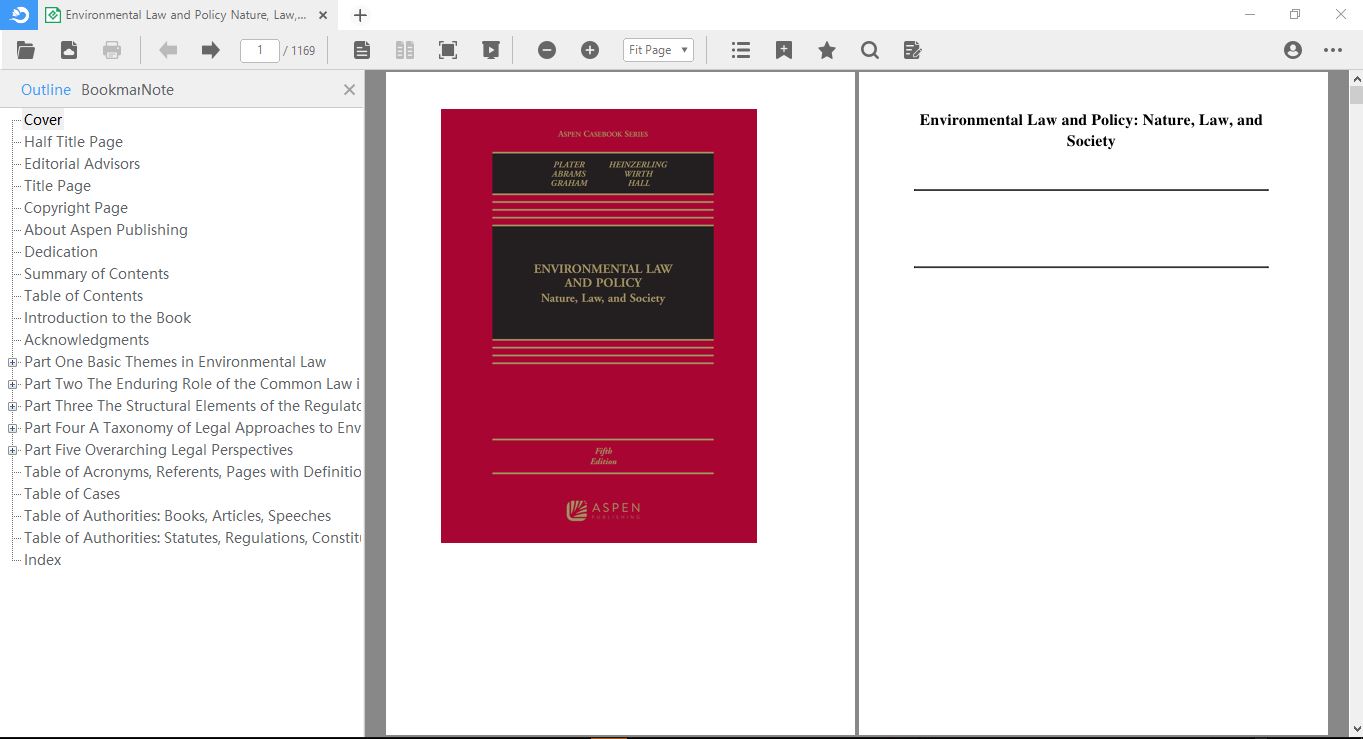The image size is (1363, 739).
Task: Select Cover in the outline
Action: click(43, 120)
